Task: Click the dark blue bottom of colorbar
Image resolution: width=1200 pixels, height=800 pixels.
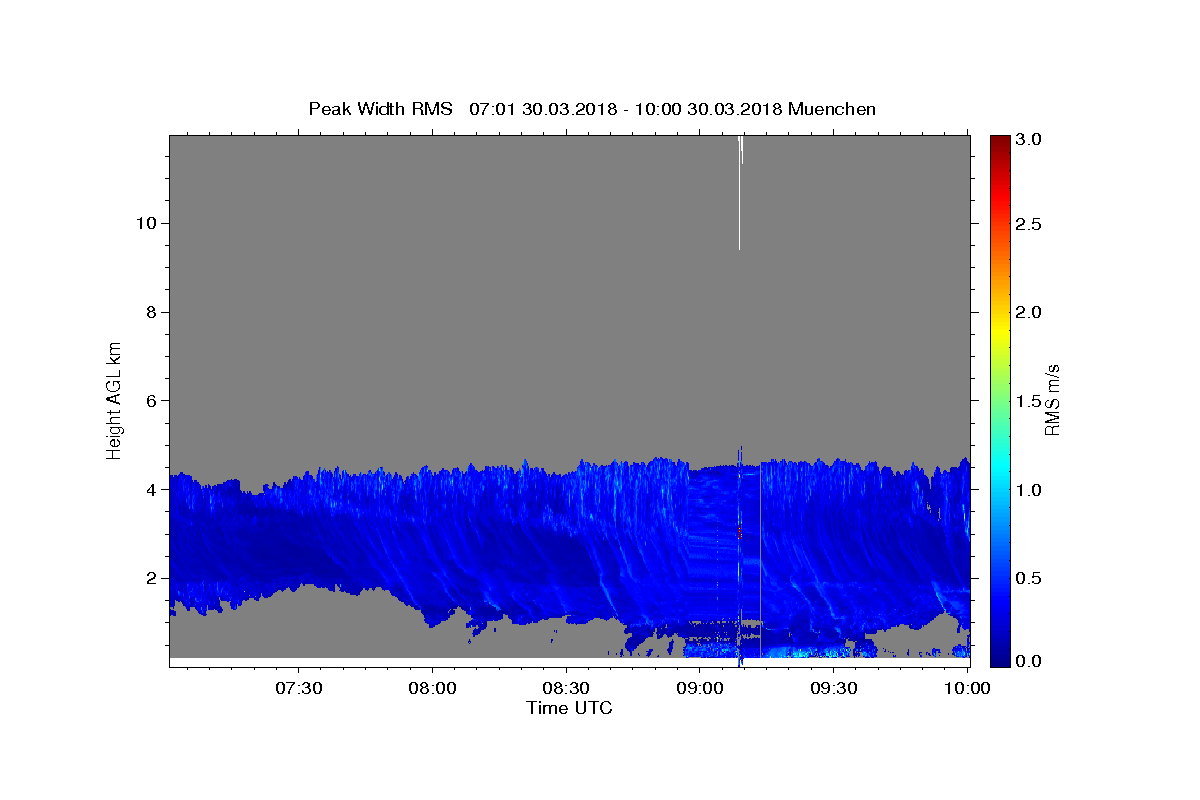Action: (1000, 658)
